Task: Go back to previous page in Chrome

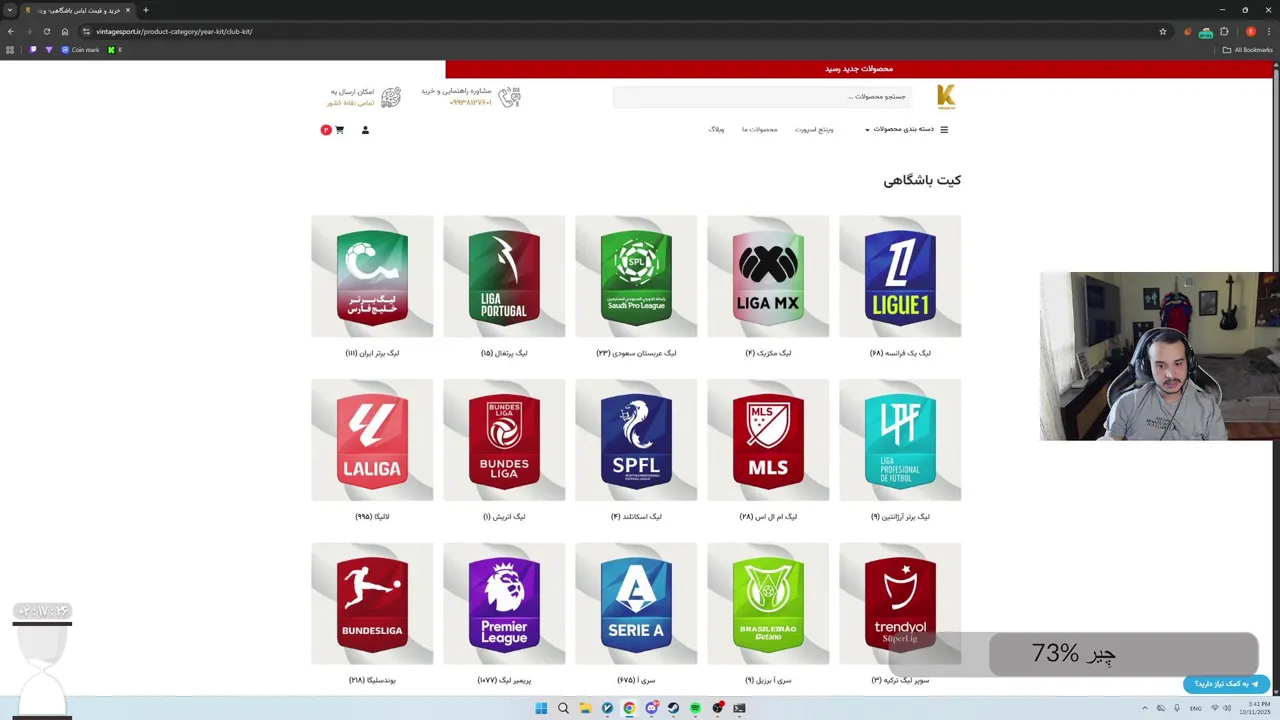Action: pyautogui.click(x=11, y=31)
